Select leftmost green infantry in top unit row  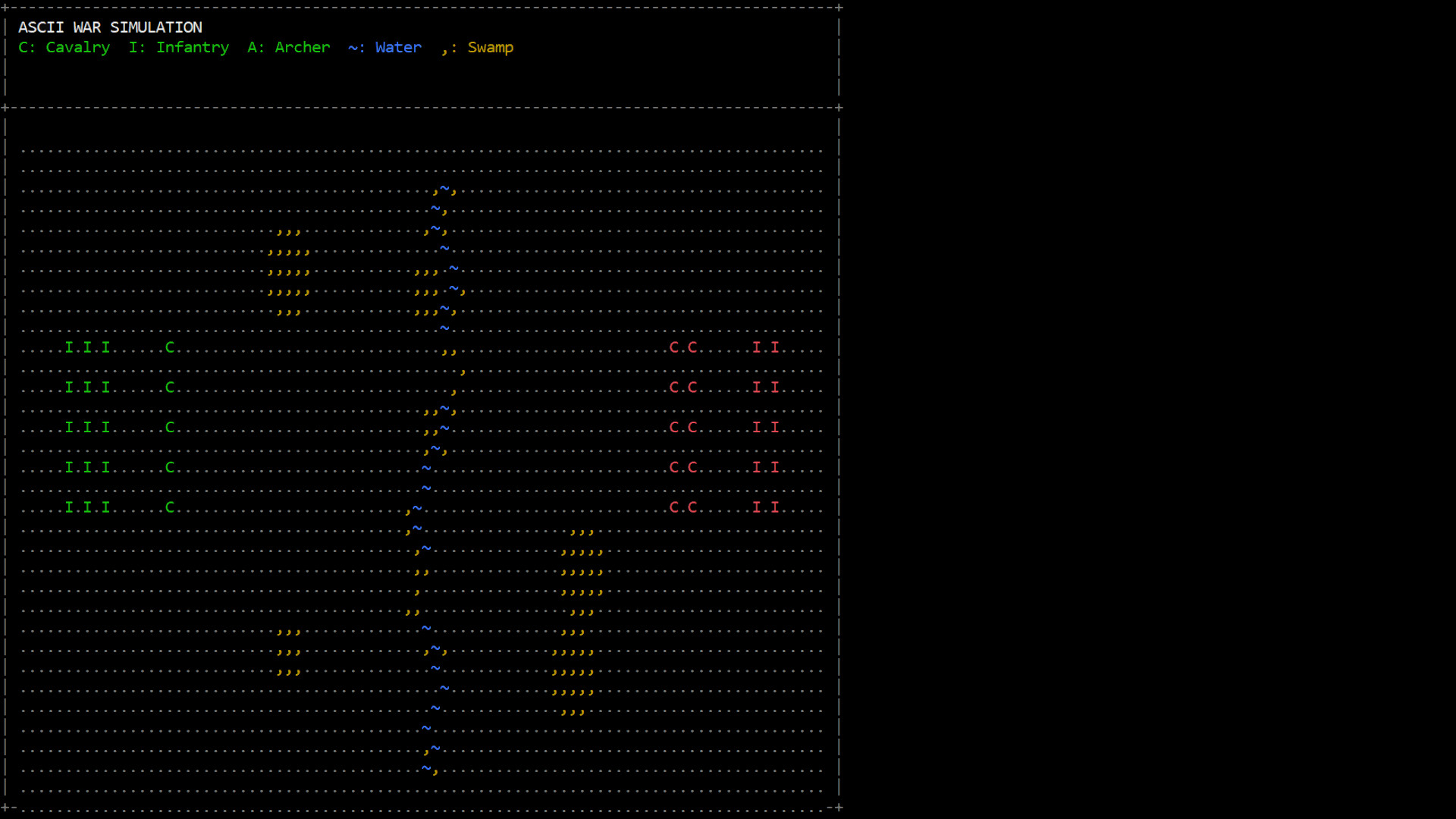tap(69, 347)
